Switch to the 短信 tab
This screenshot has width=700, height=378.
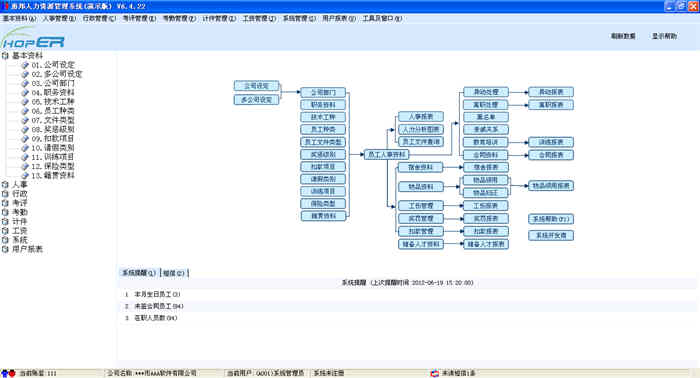174,273
